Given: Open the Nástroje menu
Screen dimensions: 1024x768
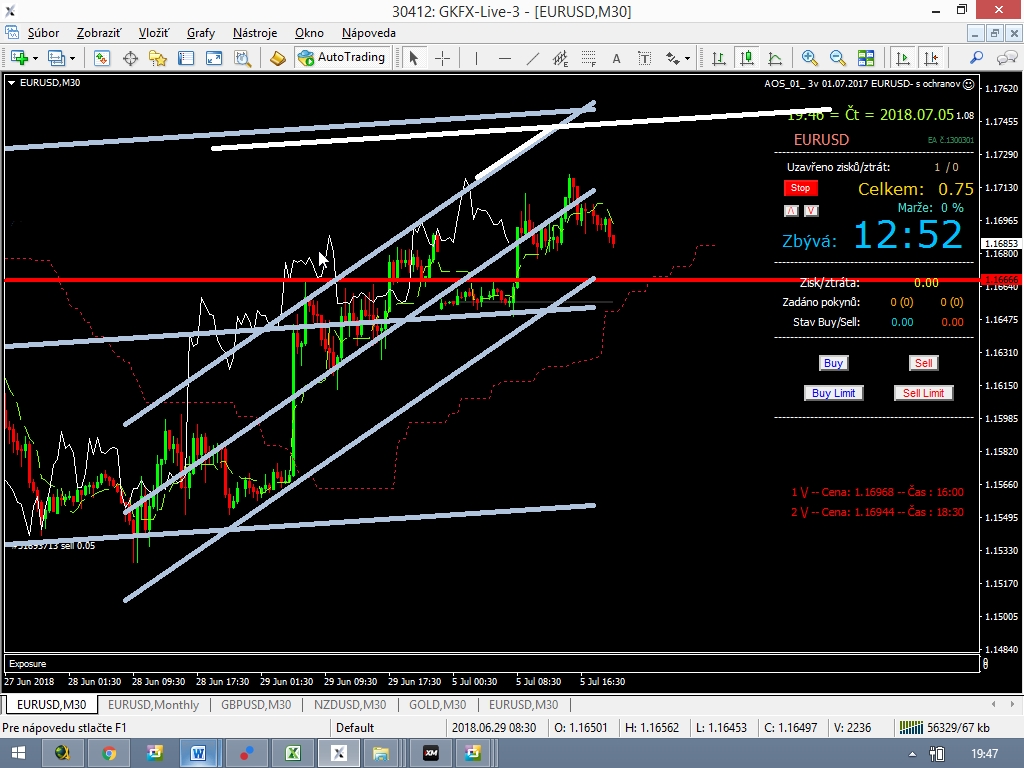Looking at the screenshot, I should (x=255, y=33).
